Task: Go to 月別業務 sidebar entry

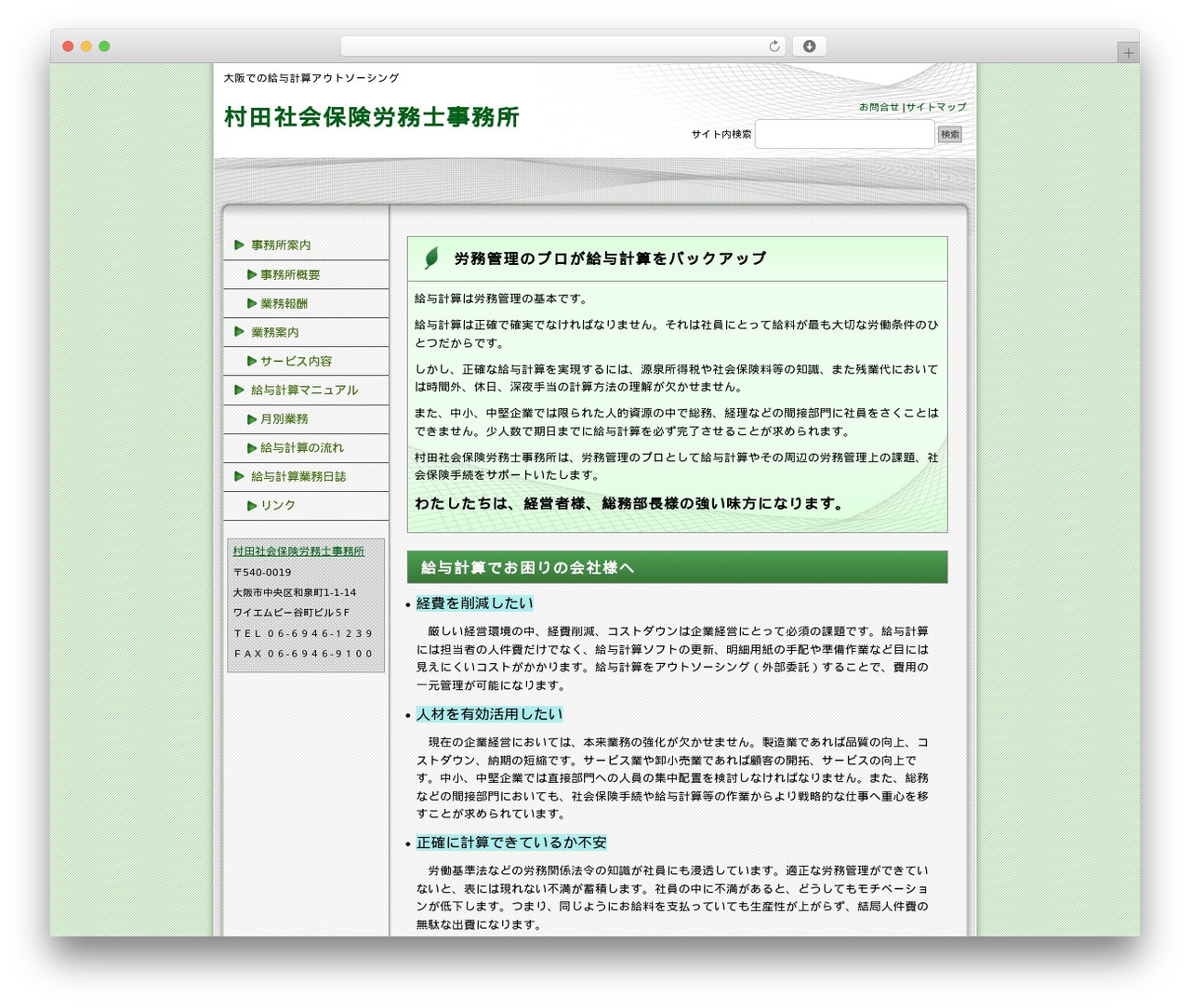Action: pyautogui.click(x=284, y=419)
